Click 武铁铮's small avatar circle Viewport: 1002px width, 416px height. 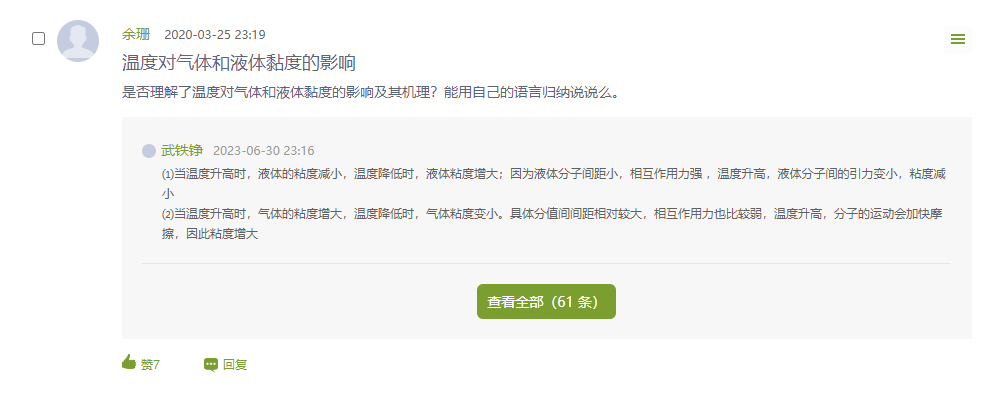click(149, 151)
